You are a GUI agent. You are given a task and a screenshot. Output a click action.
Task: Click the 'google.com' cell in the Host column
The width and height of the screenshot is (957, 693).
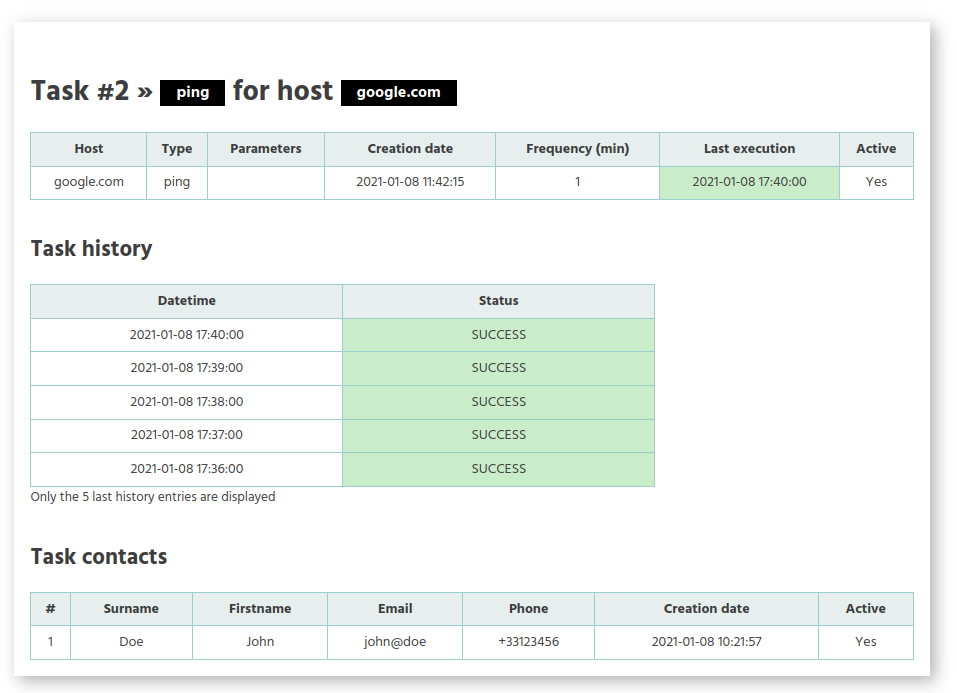pyautogui.click(x=88, y=182)
